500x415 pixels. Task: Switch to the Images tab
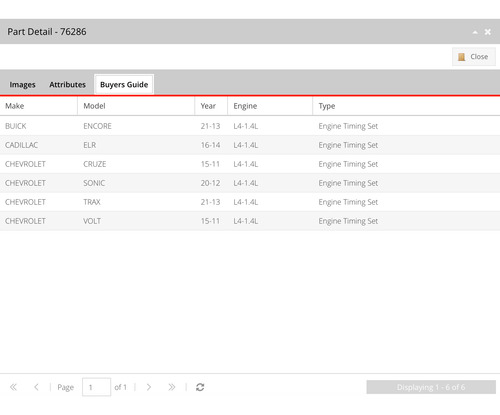[22, 85]
